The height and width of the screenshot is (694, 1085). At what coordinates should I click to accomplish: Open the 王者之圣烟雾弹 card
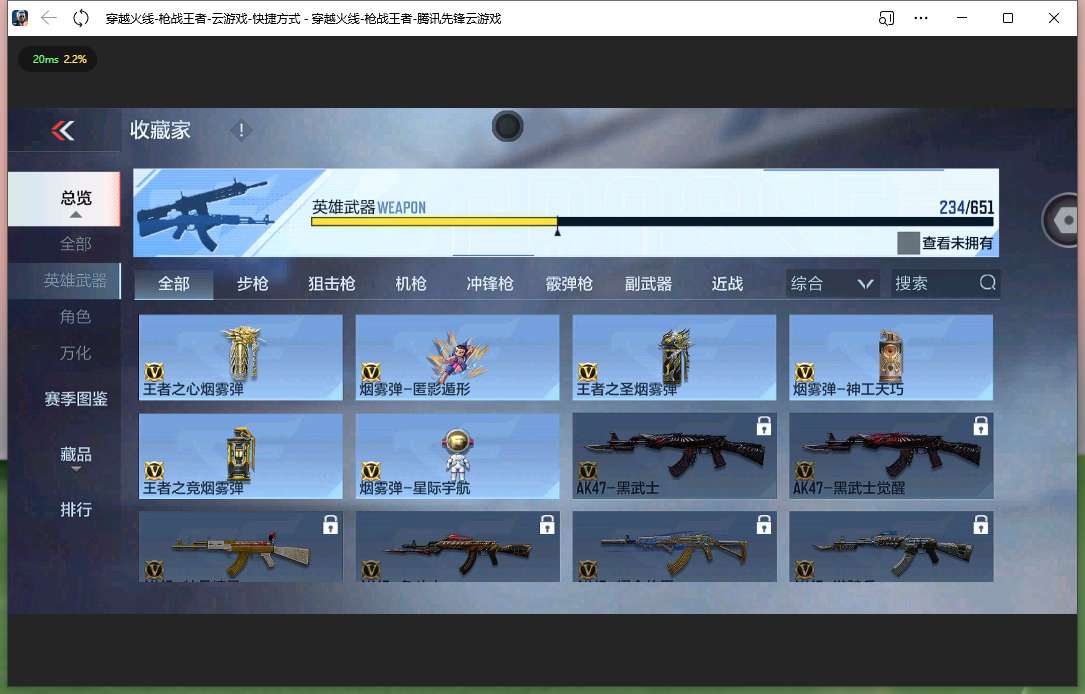674,357
